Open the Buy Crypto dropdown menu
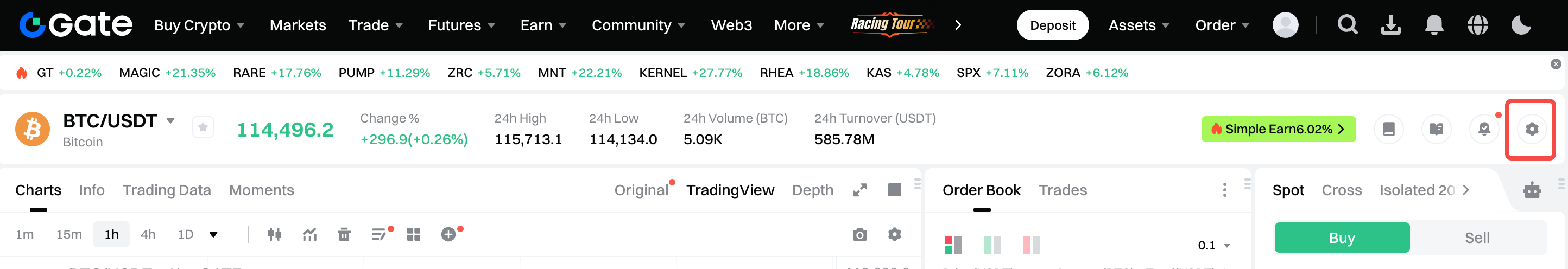 coord(199,25)
